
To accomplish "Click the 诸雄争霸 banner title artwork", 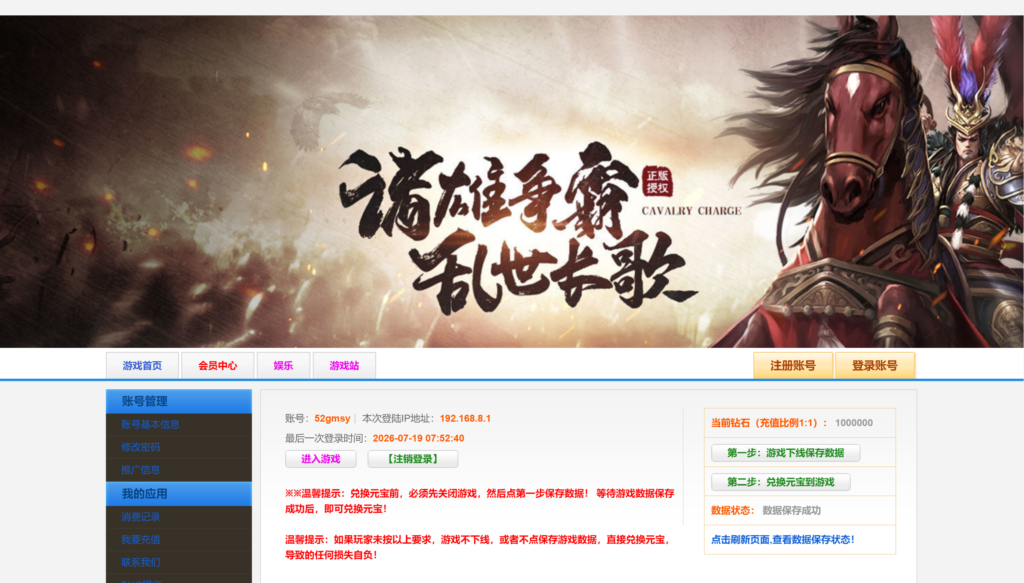I will [490, 191].
